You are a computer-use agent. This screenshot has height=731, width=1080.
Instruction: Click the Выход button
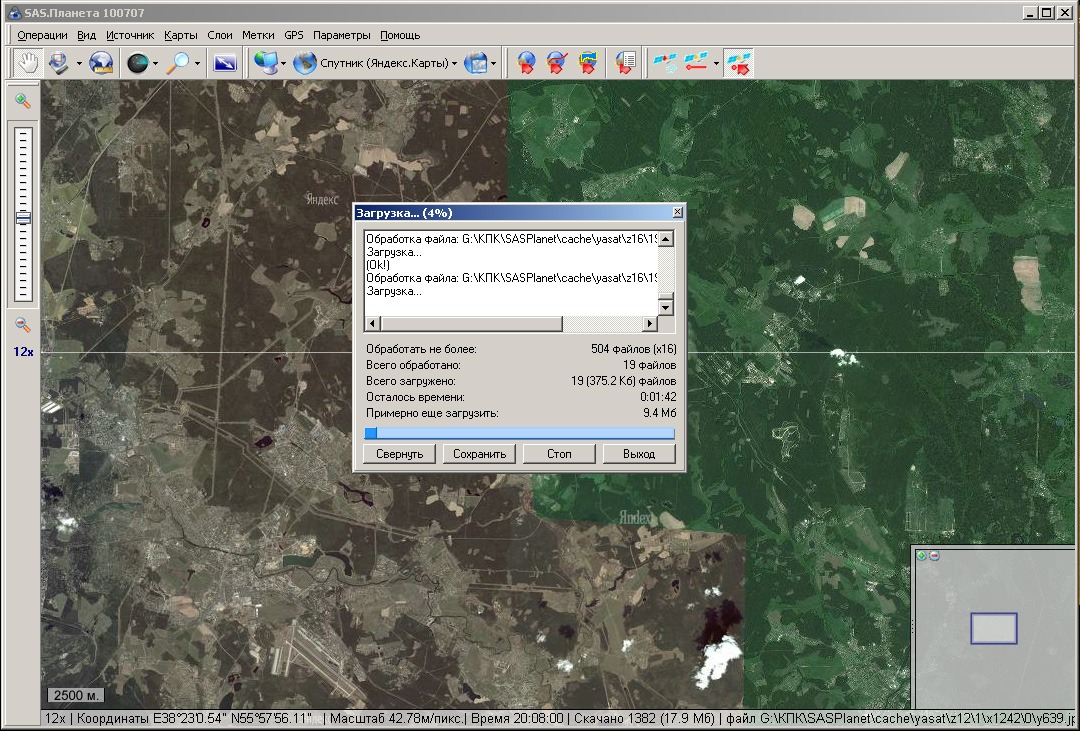pos(639,454)
